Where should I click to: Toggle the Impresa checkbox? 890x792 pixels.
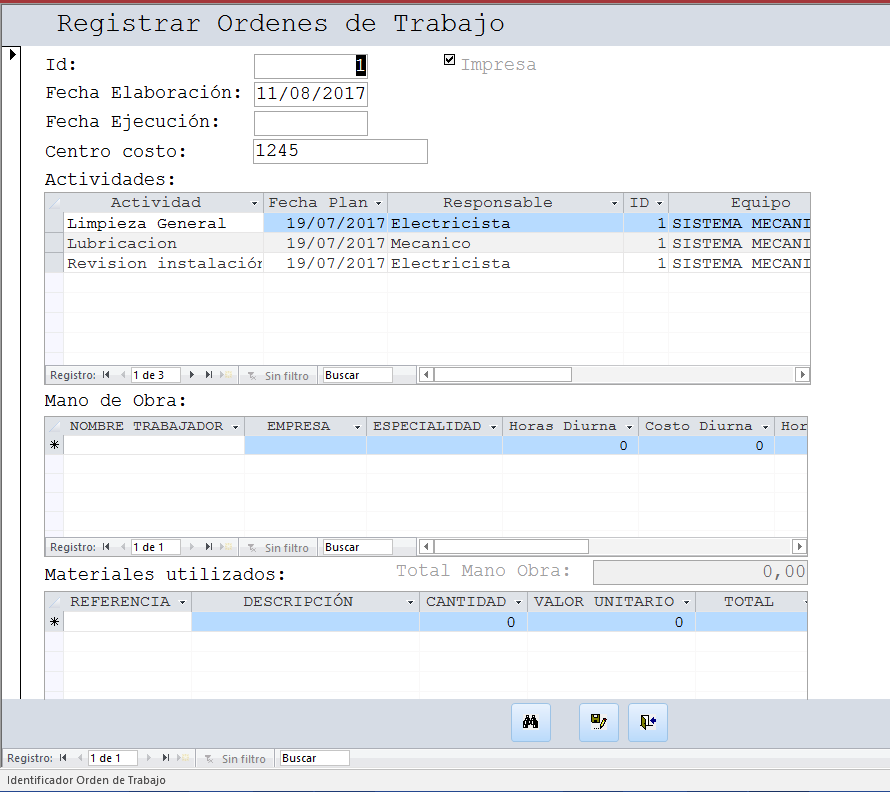coord(450,60)
